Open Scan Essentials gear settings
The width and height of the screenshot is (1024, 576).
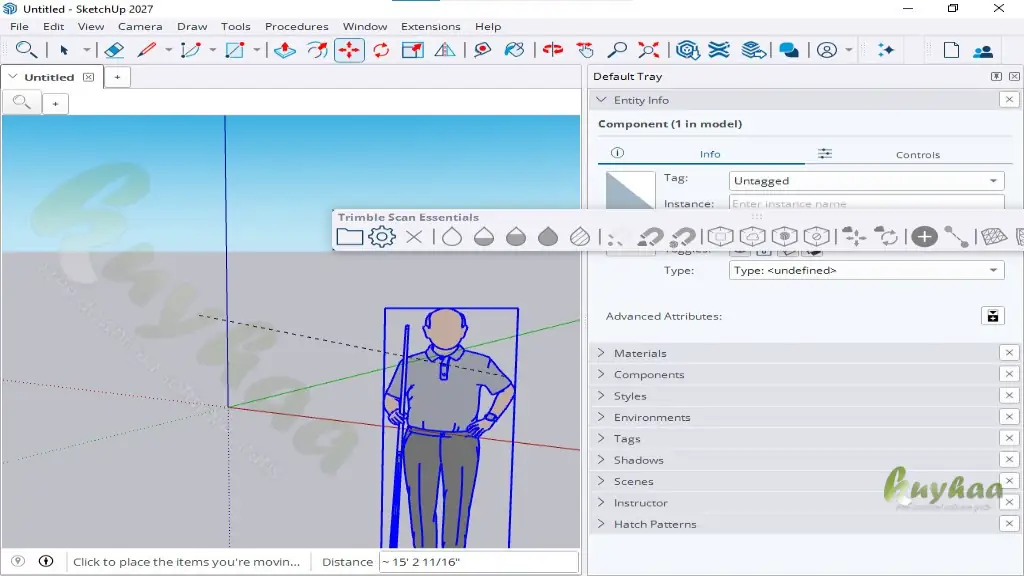click(x=381, y=236)
